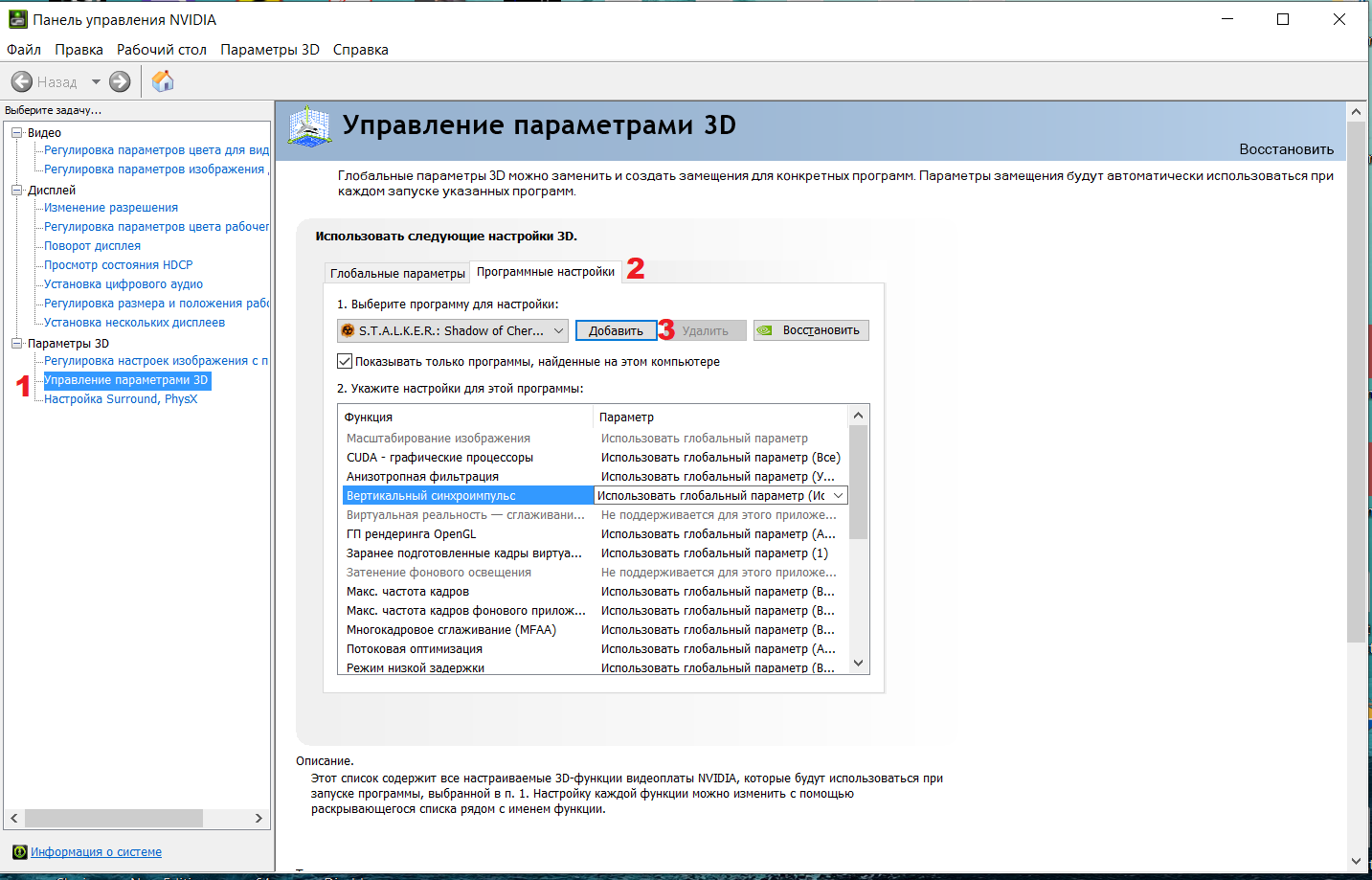Open the Файл menu
Viewport: 1372px width, 880px height.
[24, 50]
